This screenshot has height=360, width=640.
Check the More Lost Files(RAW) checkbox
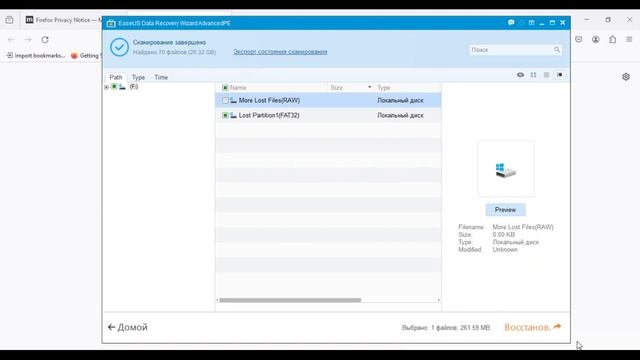[225, 100]
